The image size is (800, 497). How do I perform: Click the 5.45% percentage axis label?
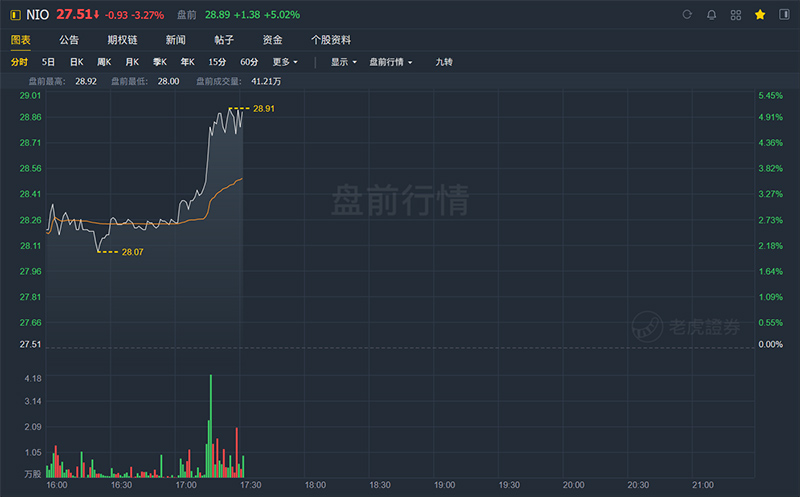pyautogui.click(x=770, y=95)
